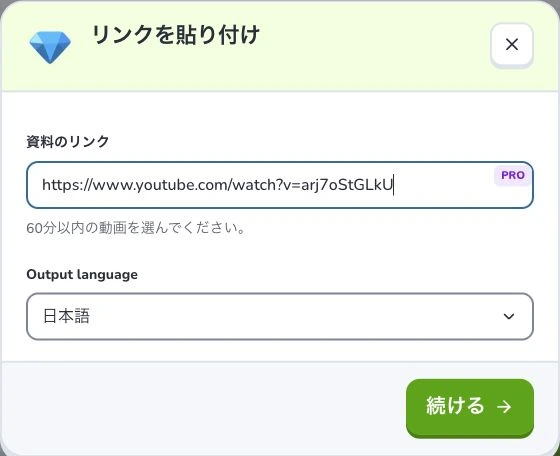Click the リンクを貼り付け dialog title
This screenshot has width=560, height=456.
point(176,35)
